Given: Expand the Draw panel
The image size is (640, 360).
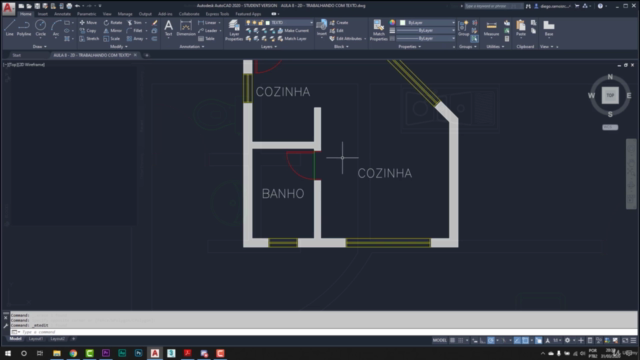Looking at the screenshot, I should [x=40, y=47].
